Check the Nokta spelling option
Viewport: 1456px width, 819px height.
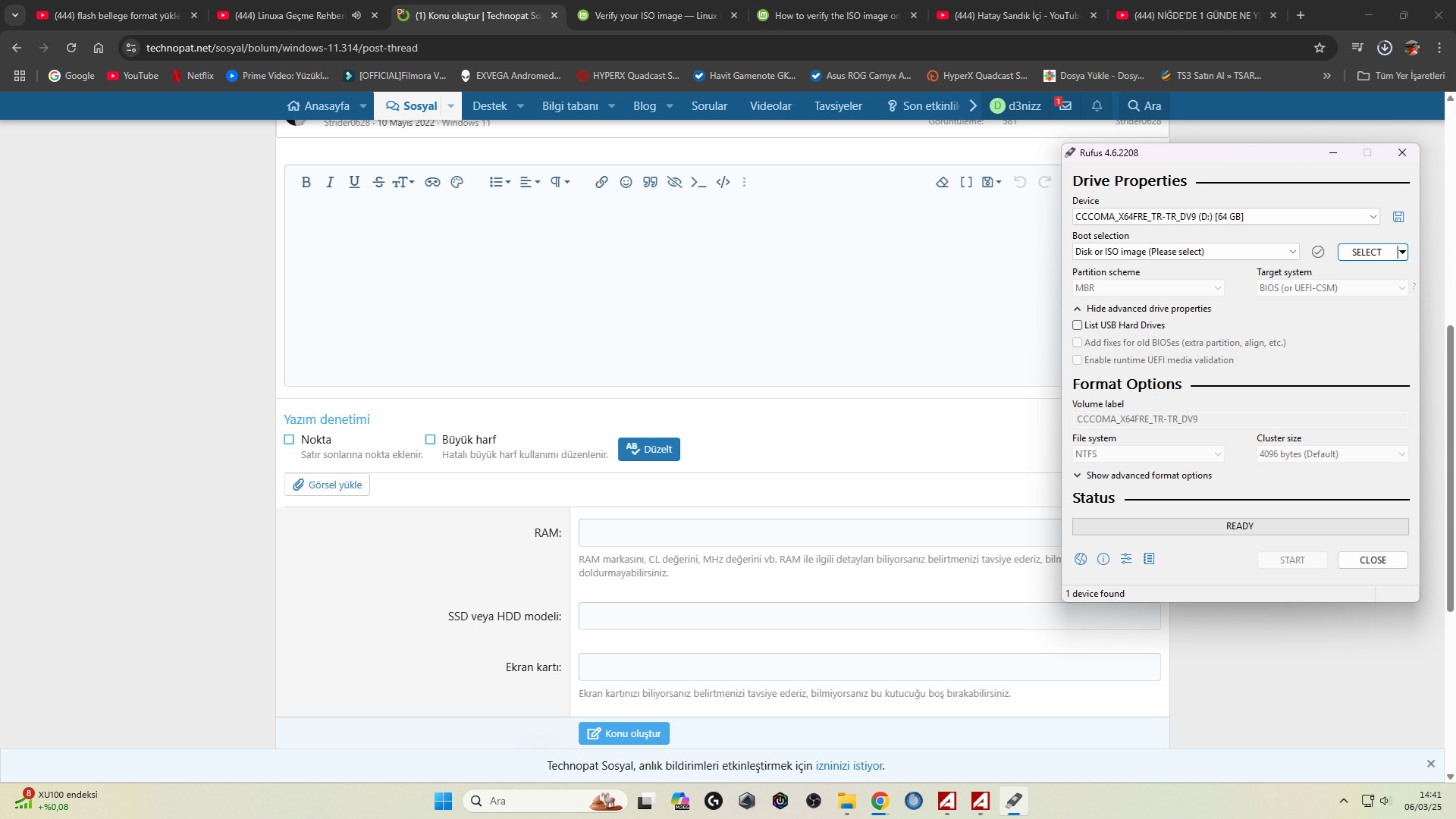(289, 439)
